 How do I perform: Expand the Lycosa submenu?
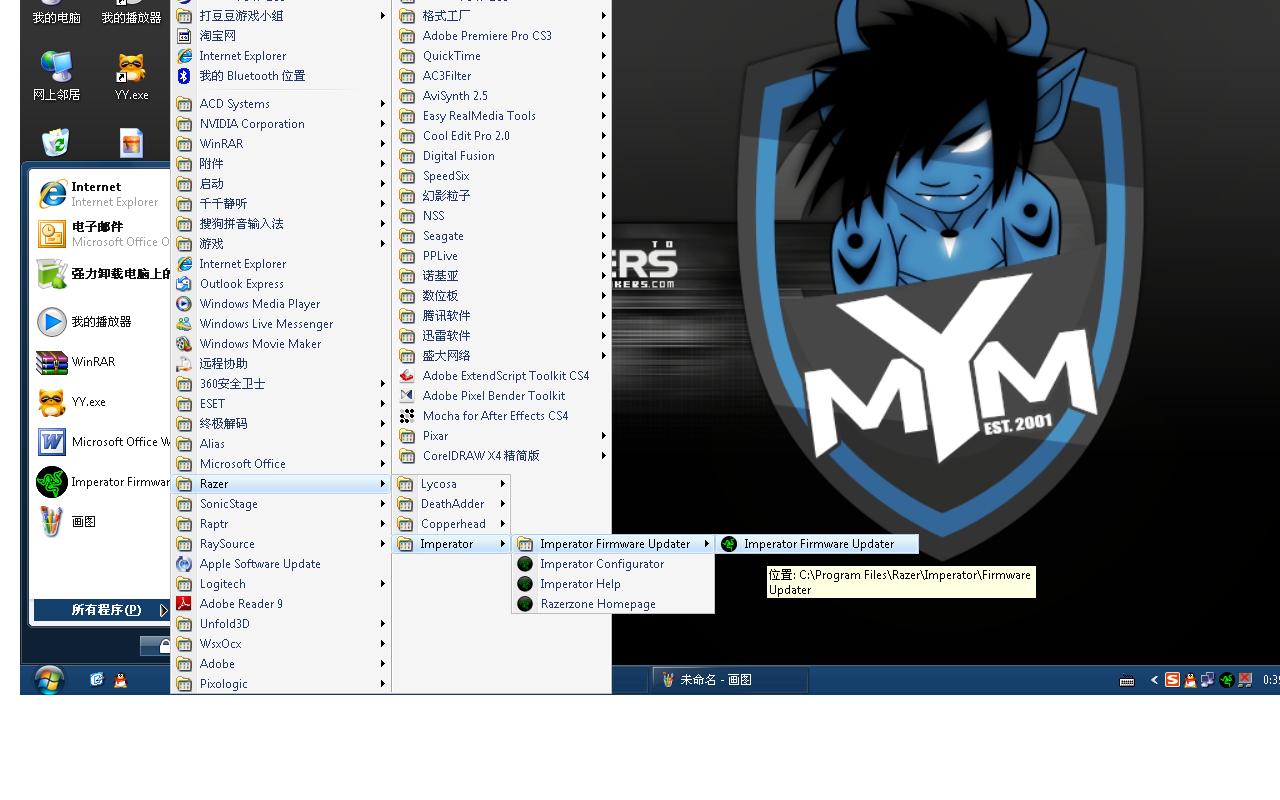tap(452, 484)
